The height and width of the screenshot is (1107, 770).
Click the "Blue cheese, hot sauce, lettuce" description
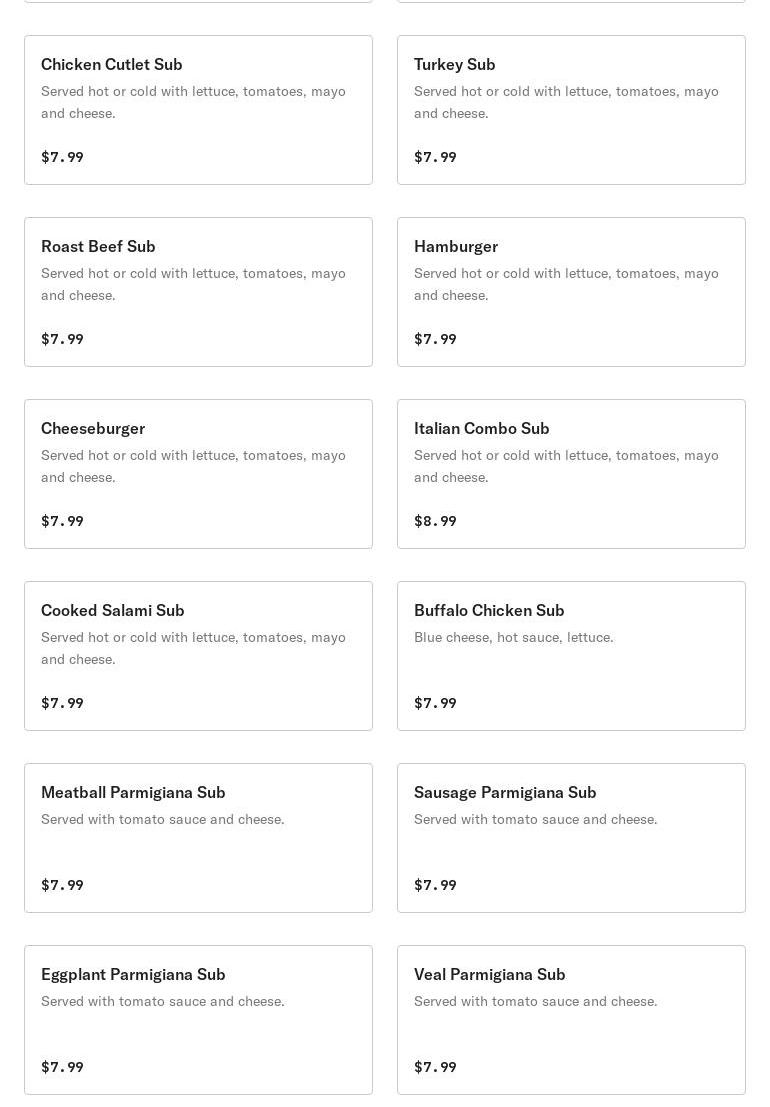pyautogui.click(x=514, y=637)
